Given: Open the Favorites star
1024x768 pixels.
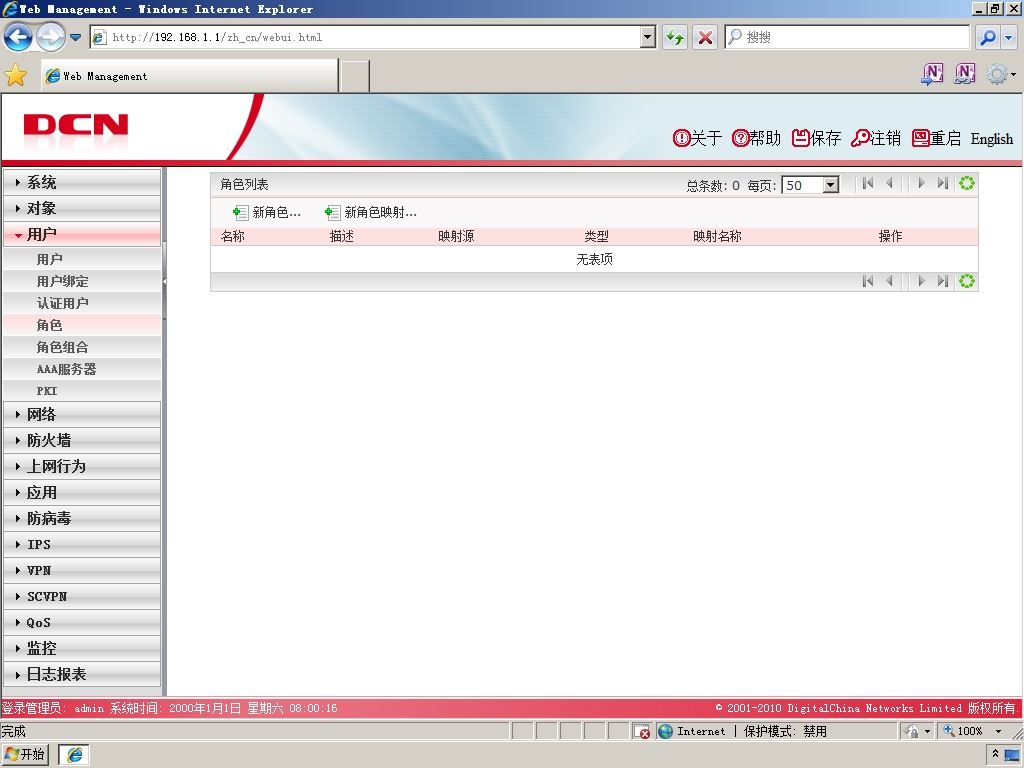Looking at the screenshot, I should pyautogui.click(x=16, y=76).
